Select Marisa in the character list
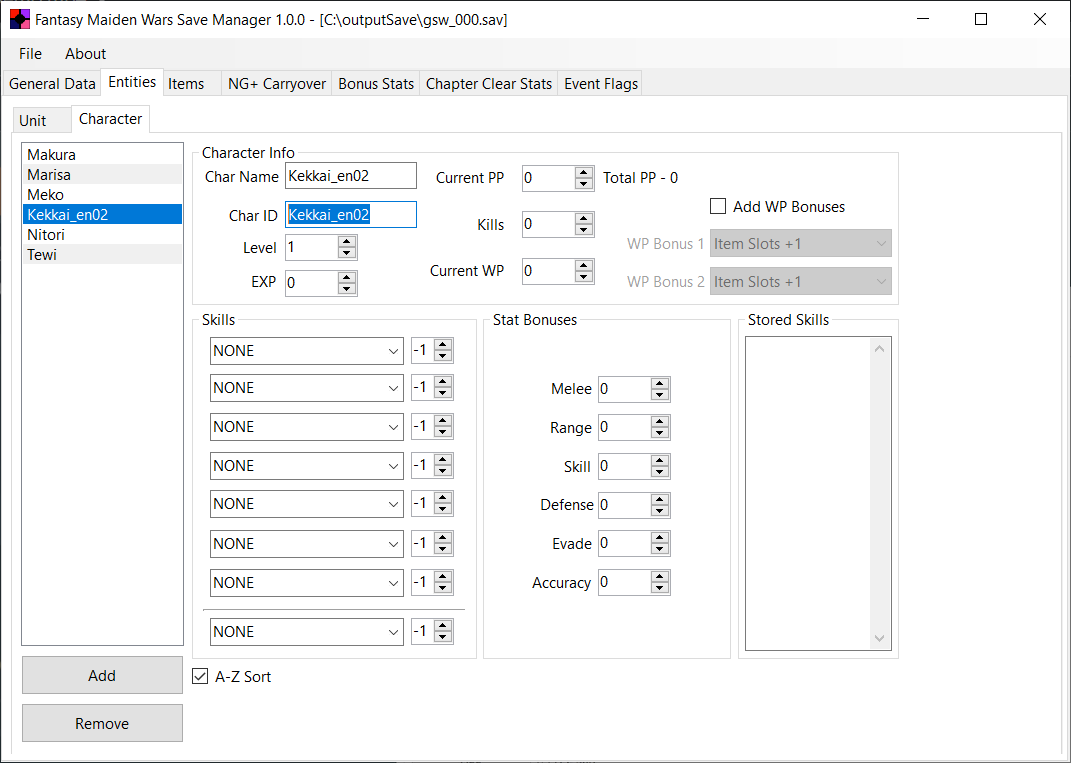 click(x=102, y=175)
